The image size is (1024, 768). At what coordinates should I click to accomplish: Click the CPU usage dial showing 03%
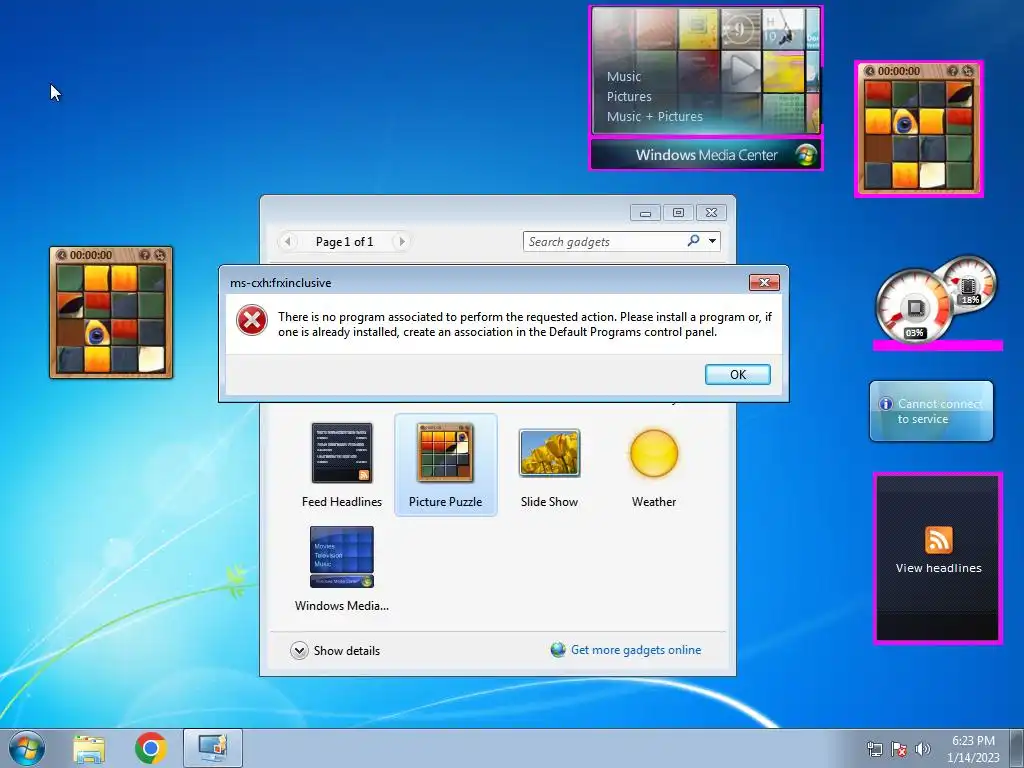click(914, 307)
